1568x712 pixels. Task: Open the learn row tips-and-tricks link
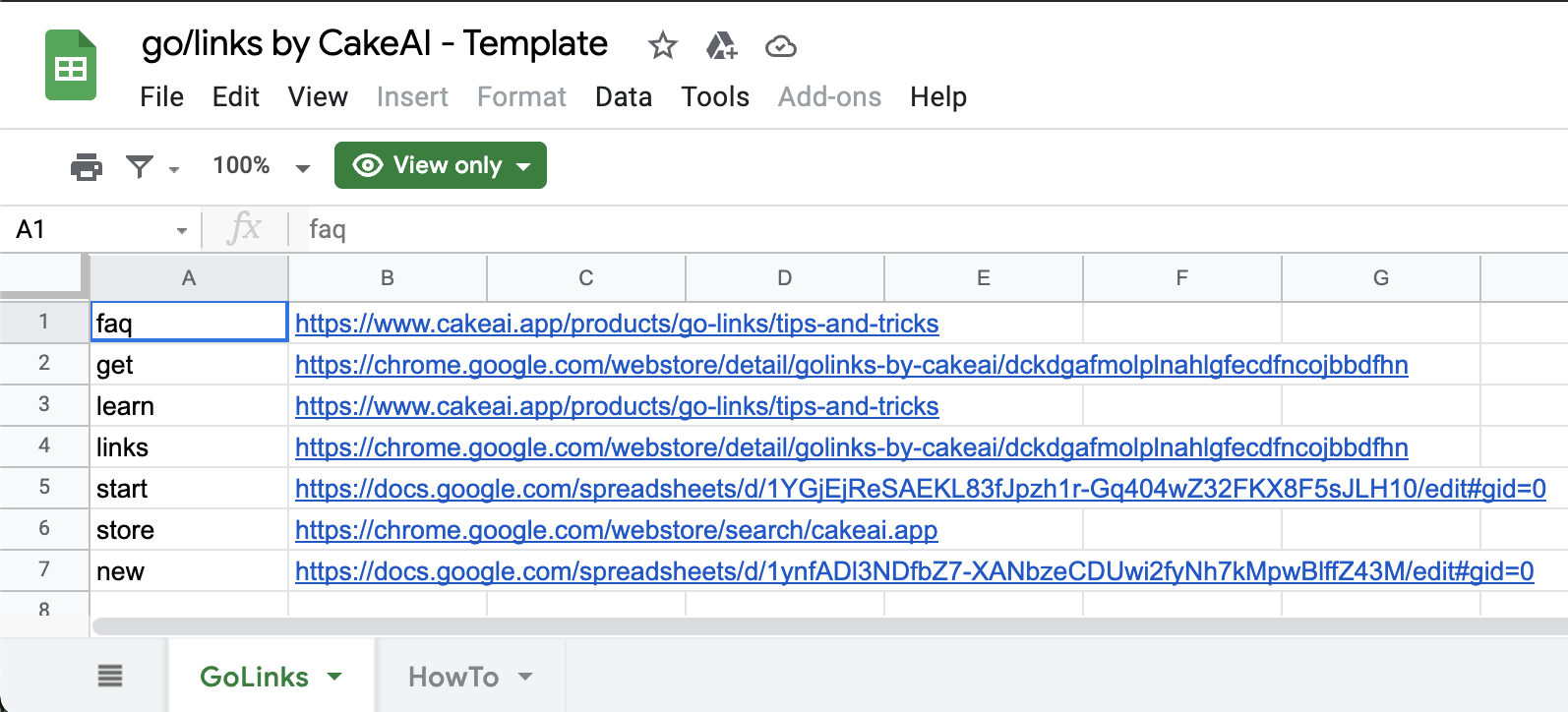pyautogui.click(x=617, y=406)
